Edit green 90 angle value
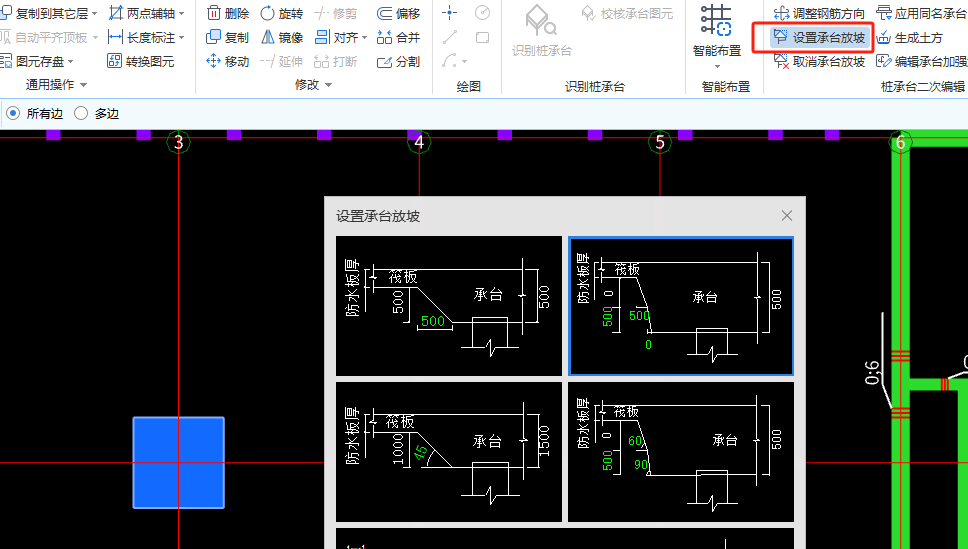The image size is (968, 549). (641, 464)
